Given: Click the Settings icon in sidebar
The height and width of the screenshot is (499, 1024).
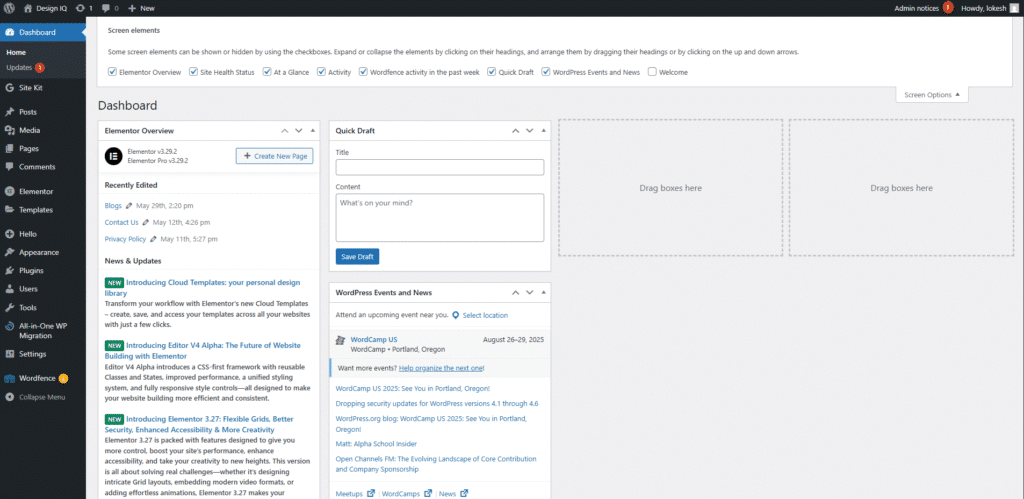Looking at the screenshot, I should (x=9, y=354).
